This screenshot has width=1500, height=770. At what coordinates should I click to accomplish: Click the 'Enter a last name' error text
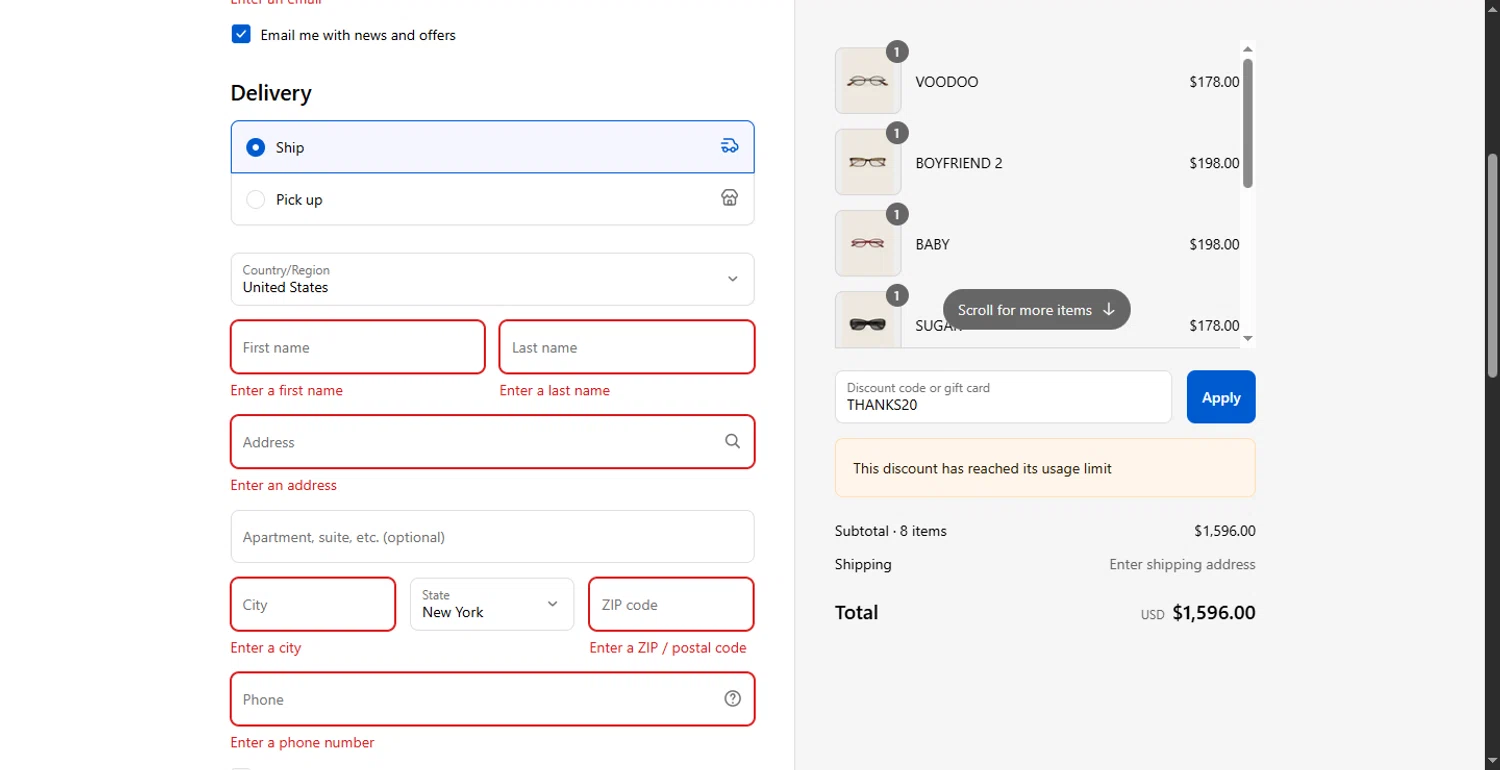point(555,390)
